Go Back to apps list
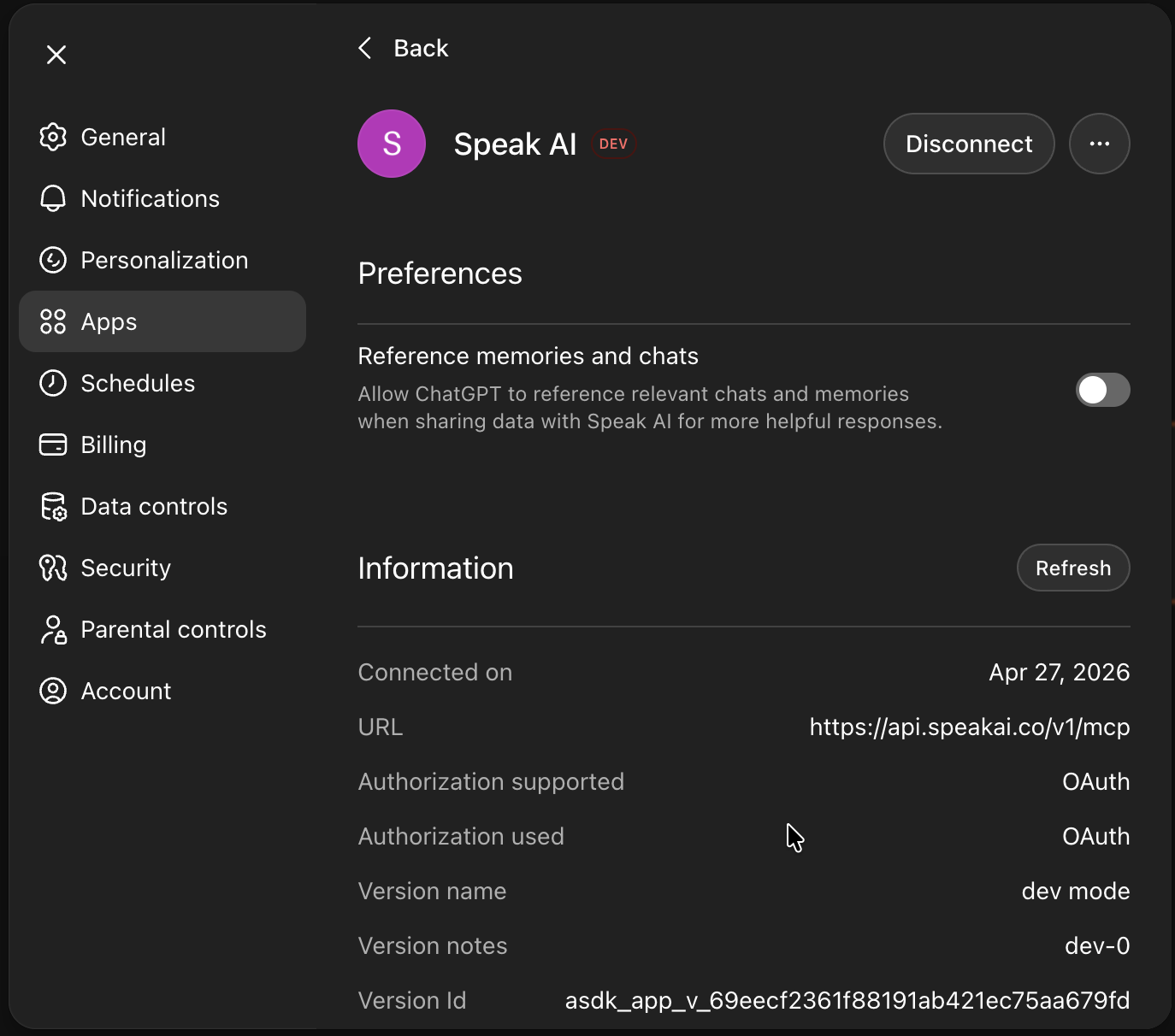This screenshot has height=1036, width=1175. [403, 48]
